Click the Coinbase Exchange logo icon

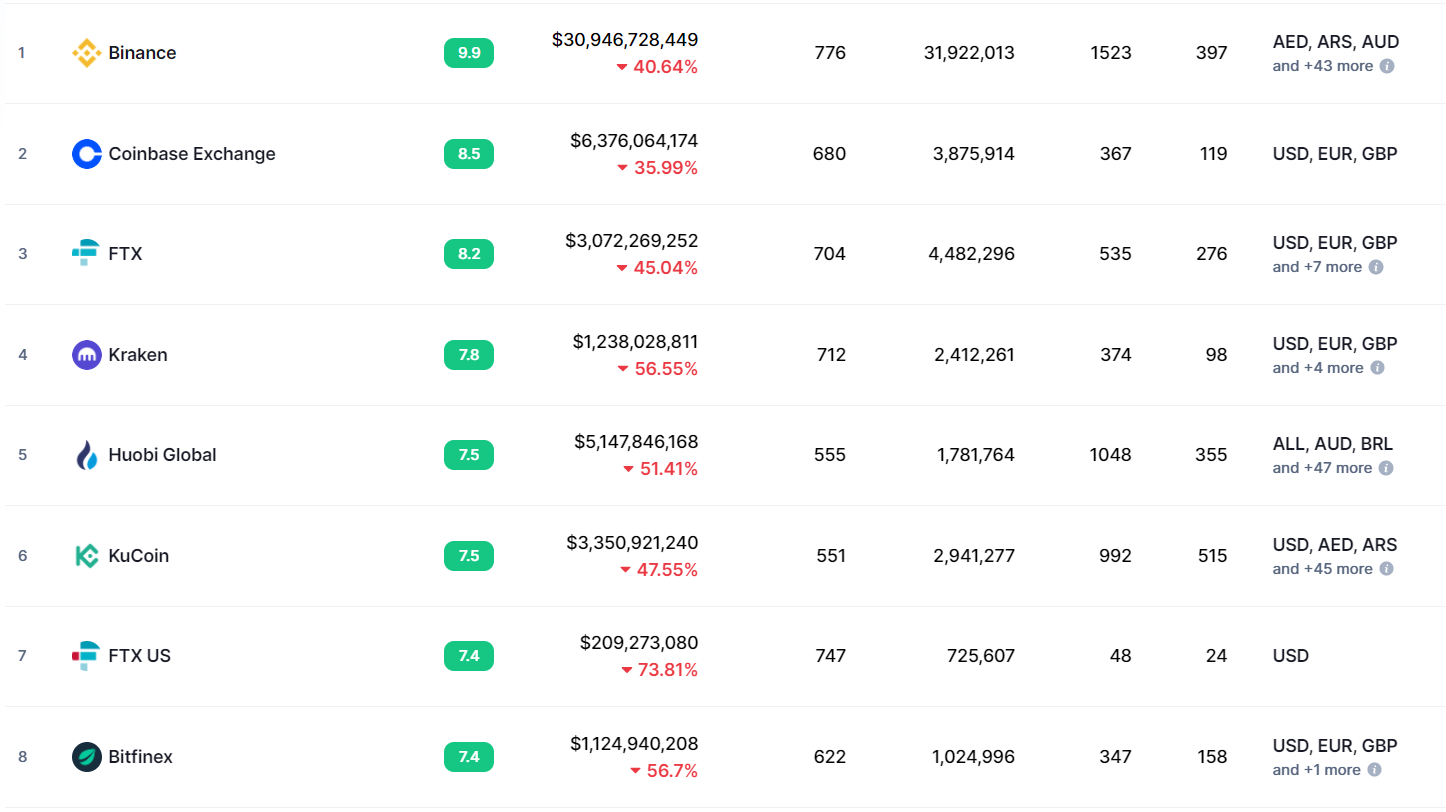[x=87, y=154]
